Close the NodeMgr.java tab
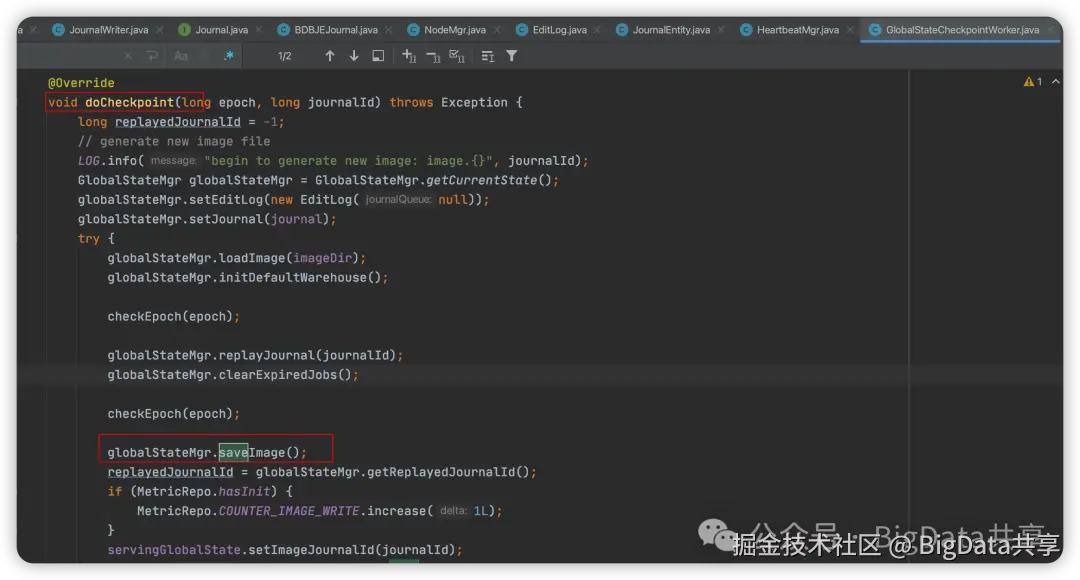The height and width of the screenshot is (580, 1080). 497,30
